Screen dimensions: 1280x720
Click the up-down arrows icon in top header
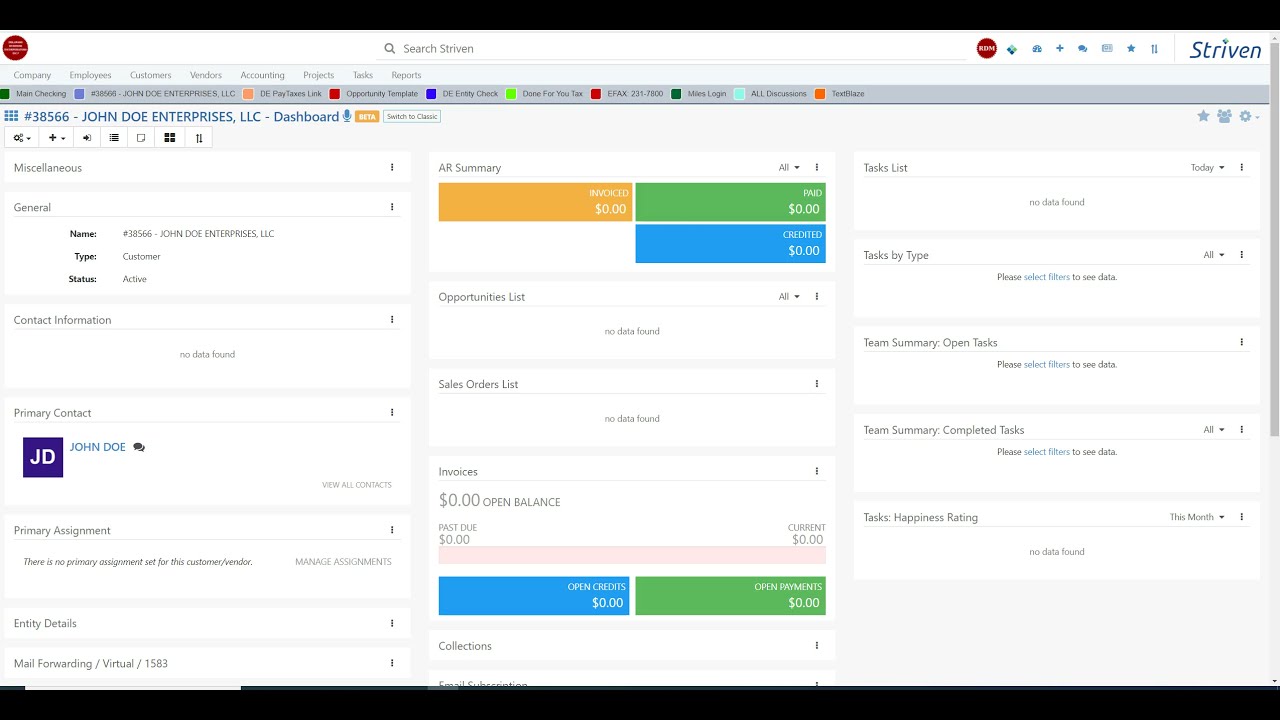[1155, 48]
